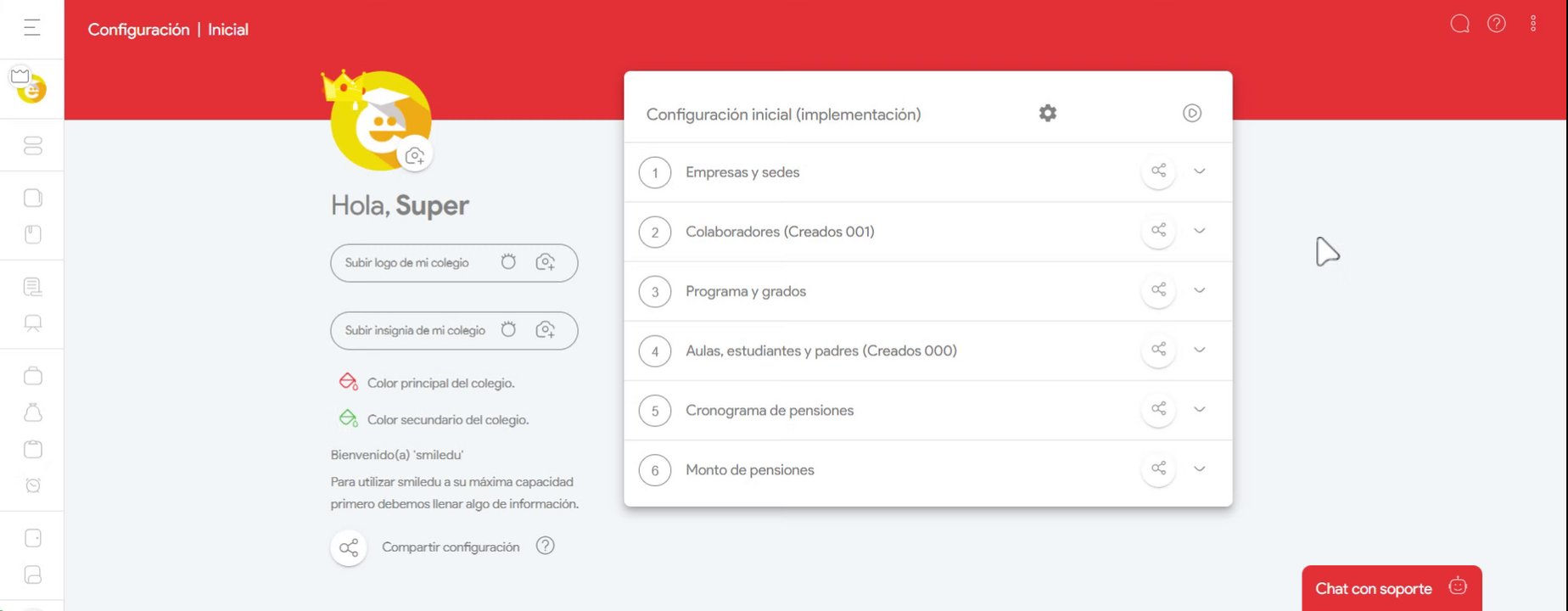
Task: Expand Cronograma de pensiones section
Action: (x=1199, y=409)
